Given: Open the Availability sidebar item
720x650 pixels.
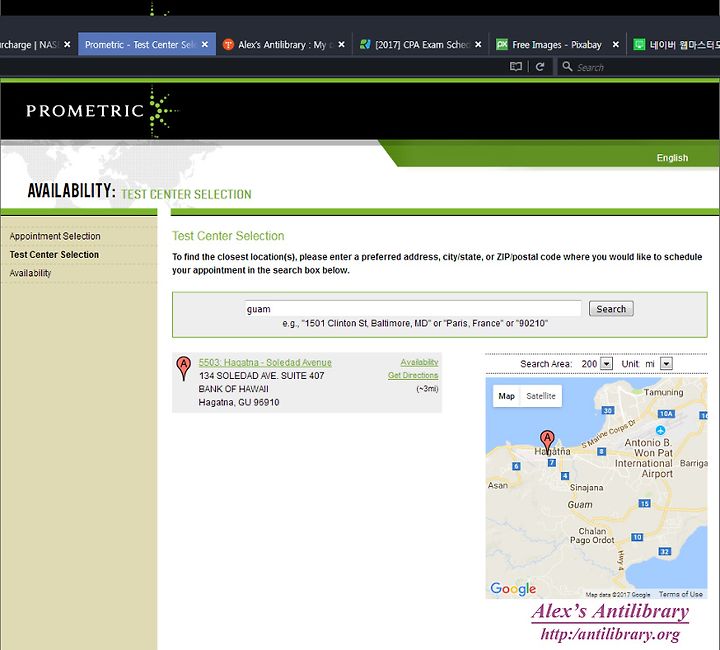Looking at the screenshot, I should click(x=30, y=273).
